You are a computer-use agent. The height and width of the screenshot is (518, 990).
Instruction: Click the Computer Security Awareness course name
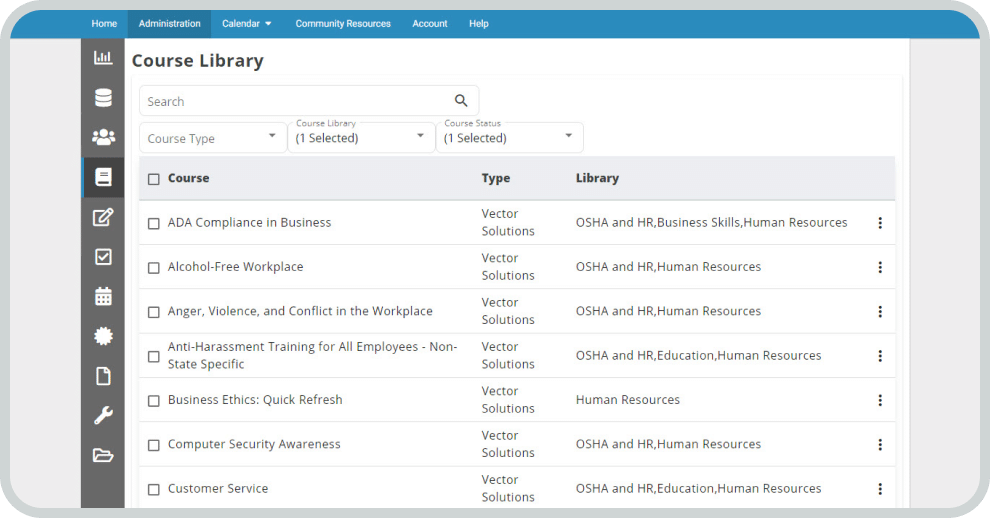pyautogui.click(x=254, y=444)
